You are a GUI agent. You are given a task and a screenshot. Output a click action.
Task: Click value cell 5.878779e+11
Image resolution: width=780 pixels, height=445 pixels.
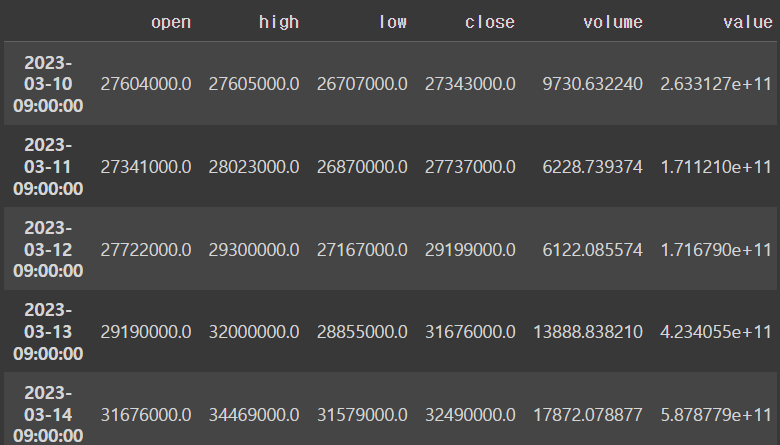pos(716,415)
